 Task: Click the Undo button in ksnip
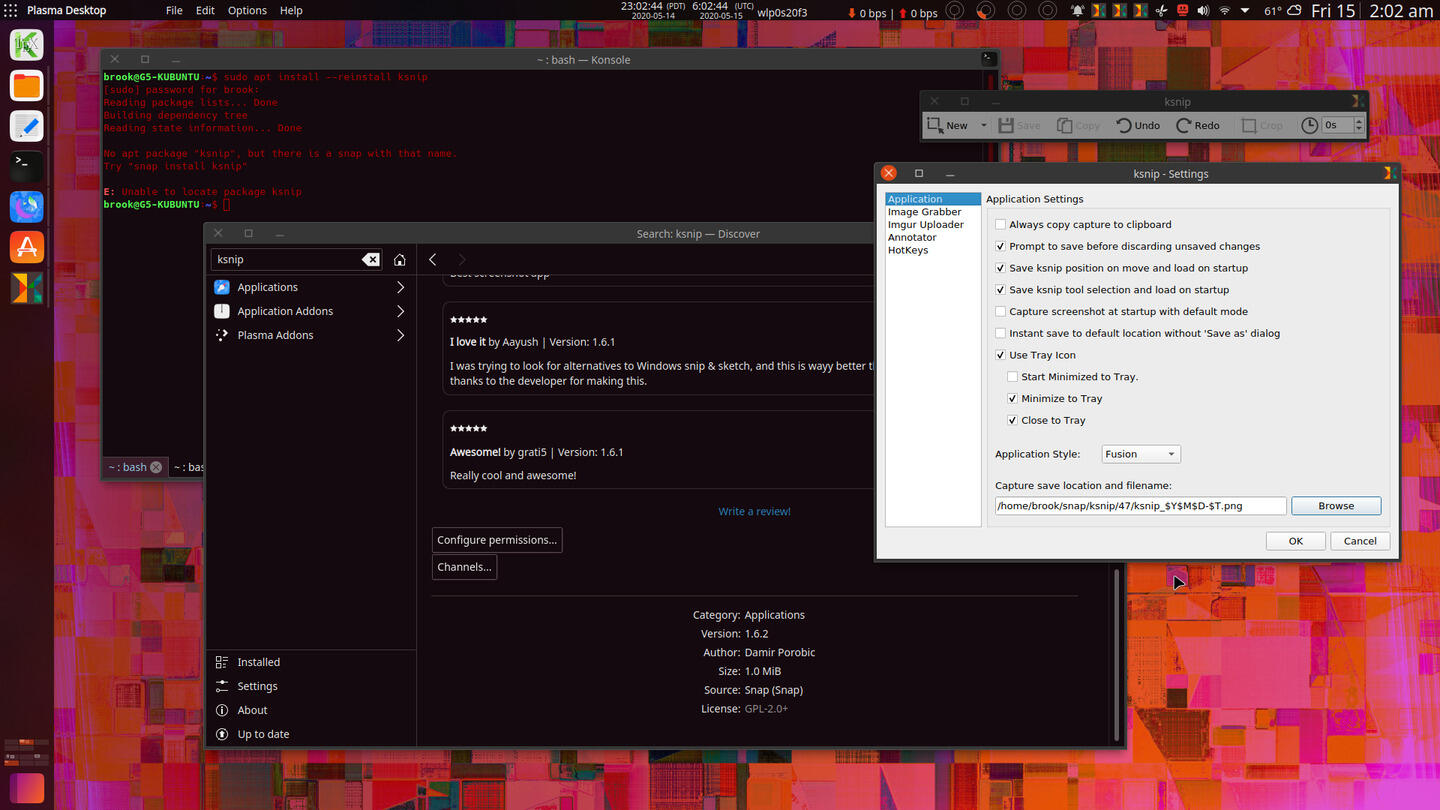[x=1138, y=125]
